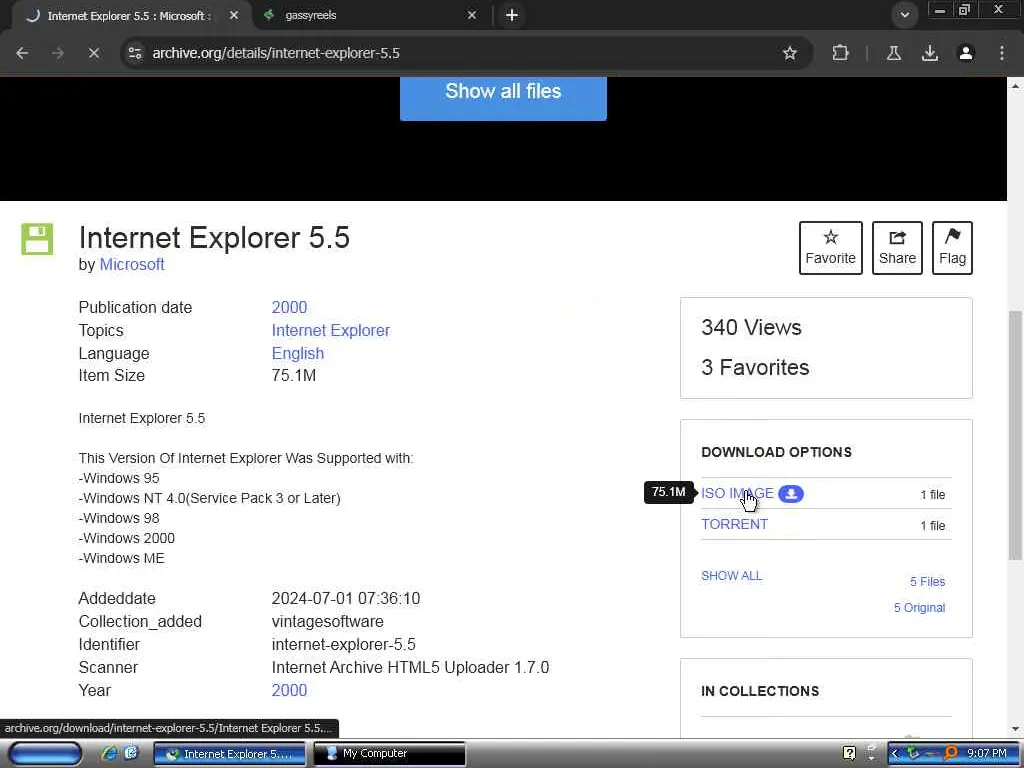The height and width of the screenshot is (768, 1024).
Task: Click the browser back arrow
Action: 22,53
